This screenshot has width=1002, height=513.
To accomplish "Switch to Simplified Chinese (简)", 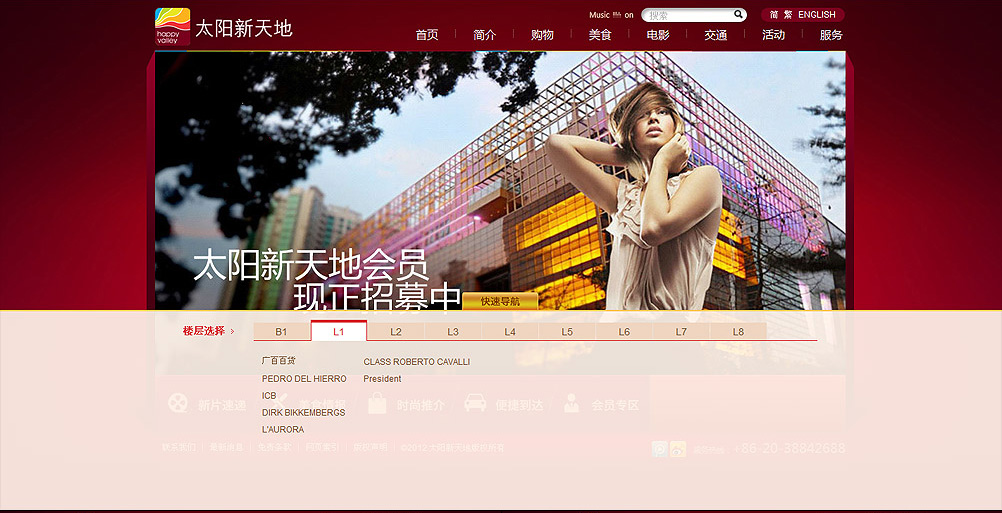I will click(774, 15).
